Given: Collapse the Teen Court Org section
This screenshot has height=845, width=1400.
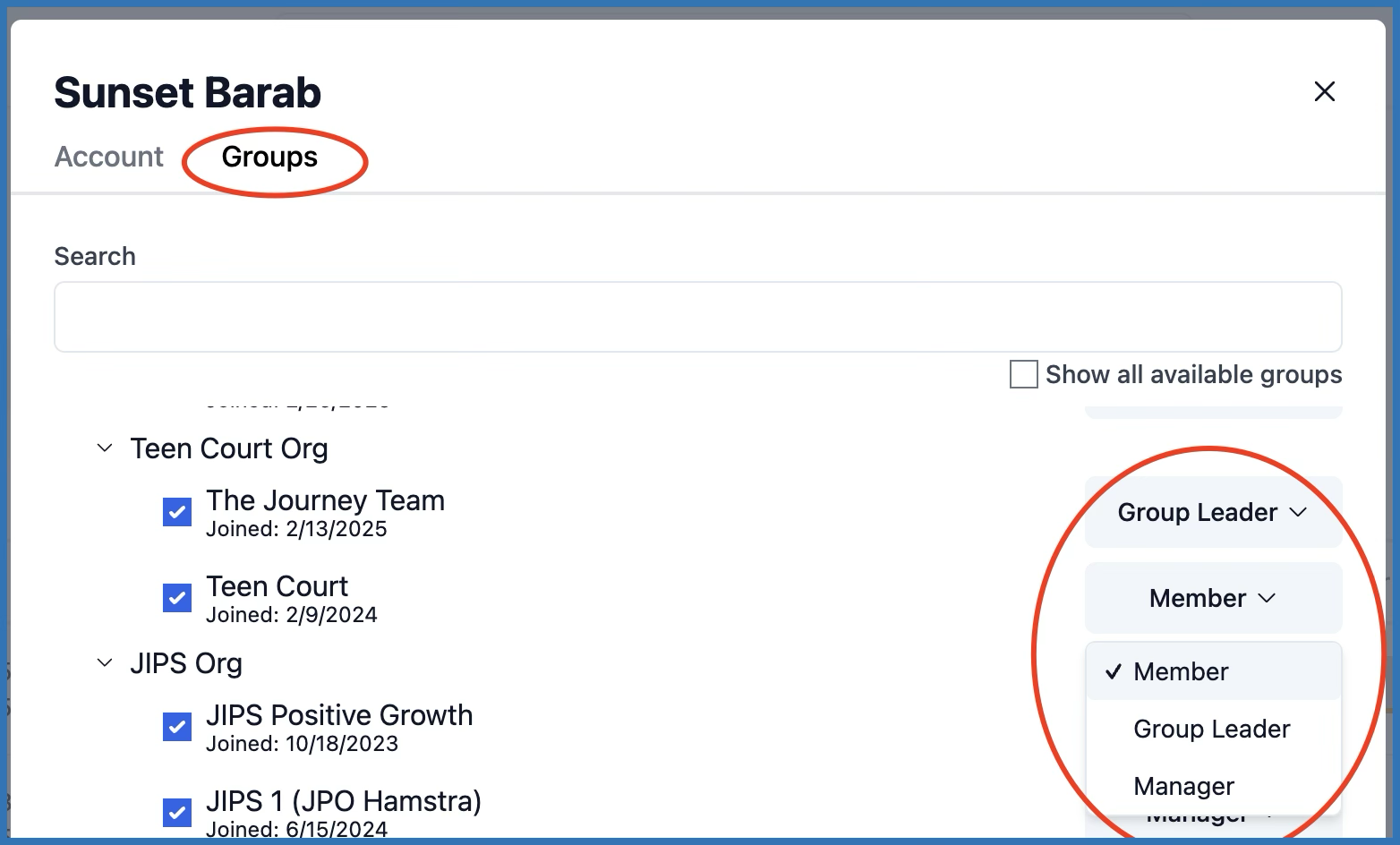Looking at the screenshot, I should pyautogui.click(x=105, y=448).
